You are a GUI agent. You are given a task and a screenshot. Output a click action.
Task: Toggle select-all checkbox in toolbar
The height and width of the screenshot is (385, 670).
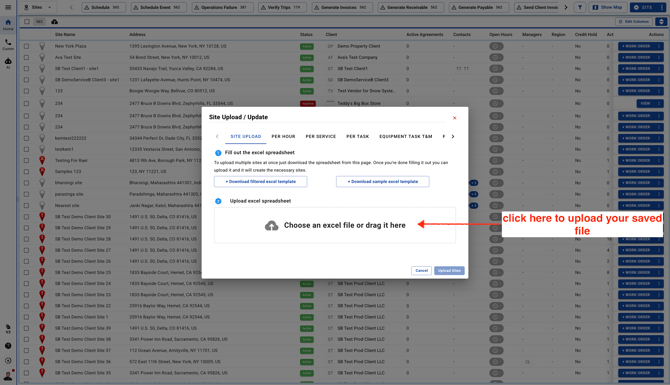pos(27,21)
